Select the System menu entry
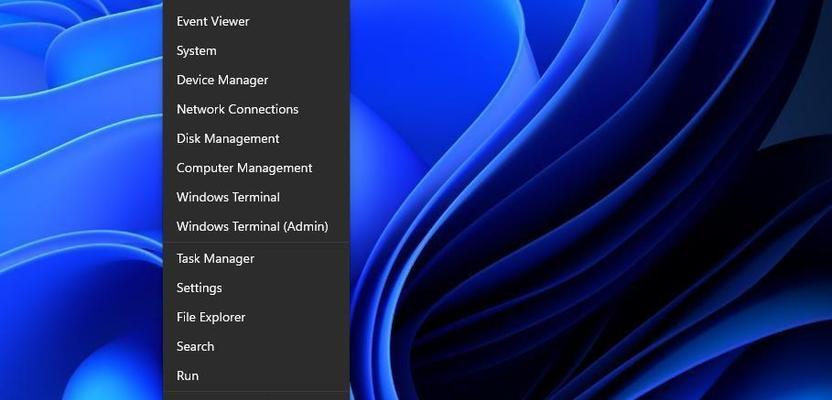This screenshot has height=400, width=832. point(256,51)
